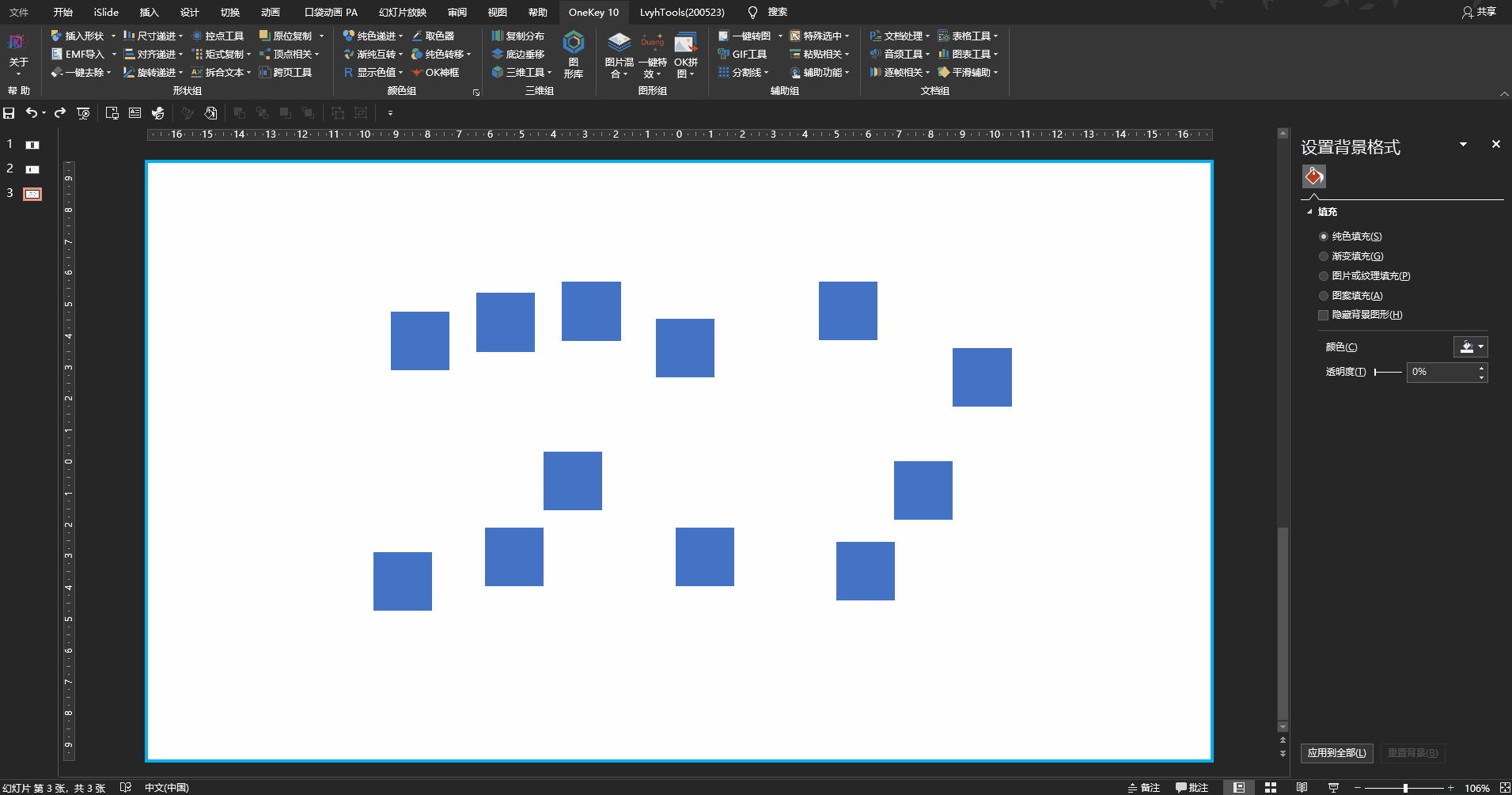Click 应用到全部 button
Image resolution: width=1512 pixels, height=795 pixels.
click(x=1336, y=752)
